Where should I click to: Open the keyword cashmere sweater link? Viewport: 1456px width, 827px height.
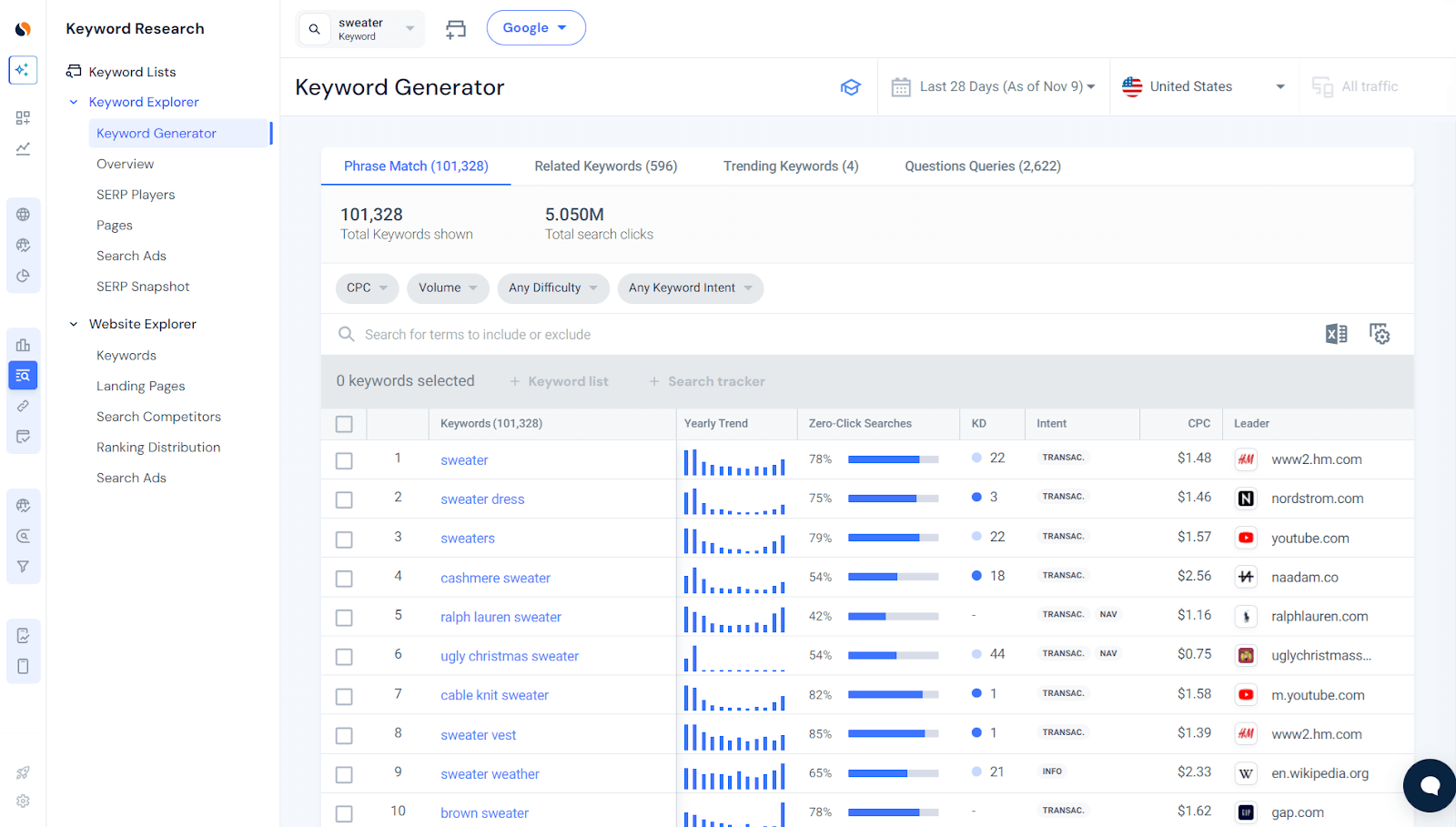point(495,578)
